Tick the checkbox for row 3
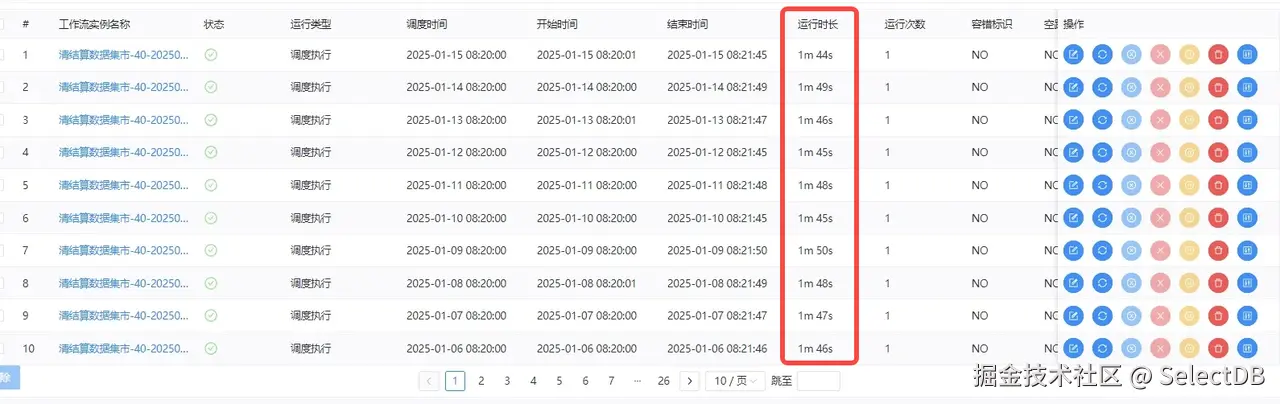1280x404 pixels. click(x=1, y=120)
